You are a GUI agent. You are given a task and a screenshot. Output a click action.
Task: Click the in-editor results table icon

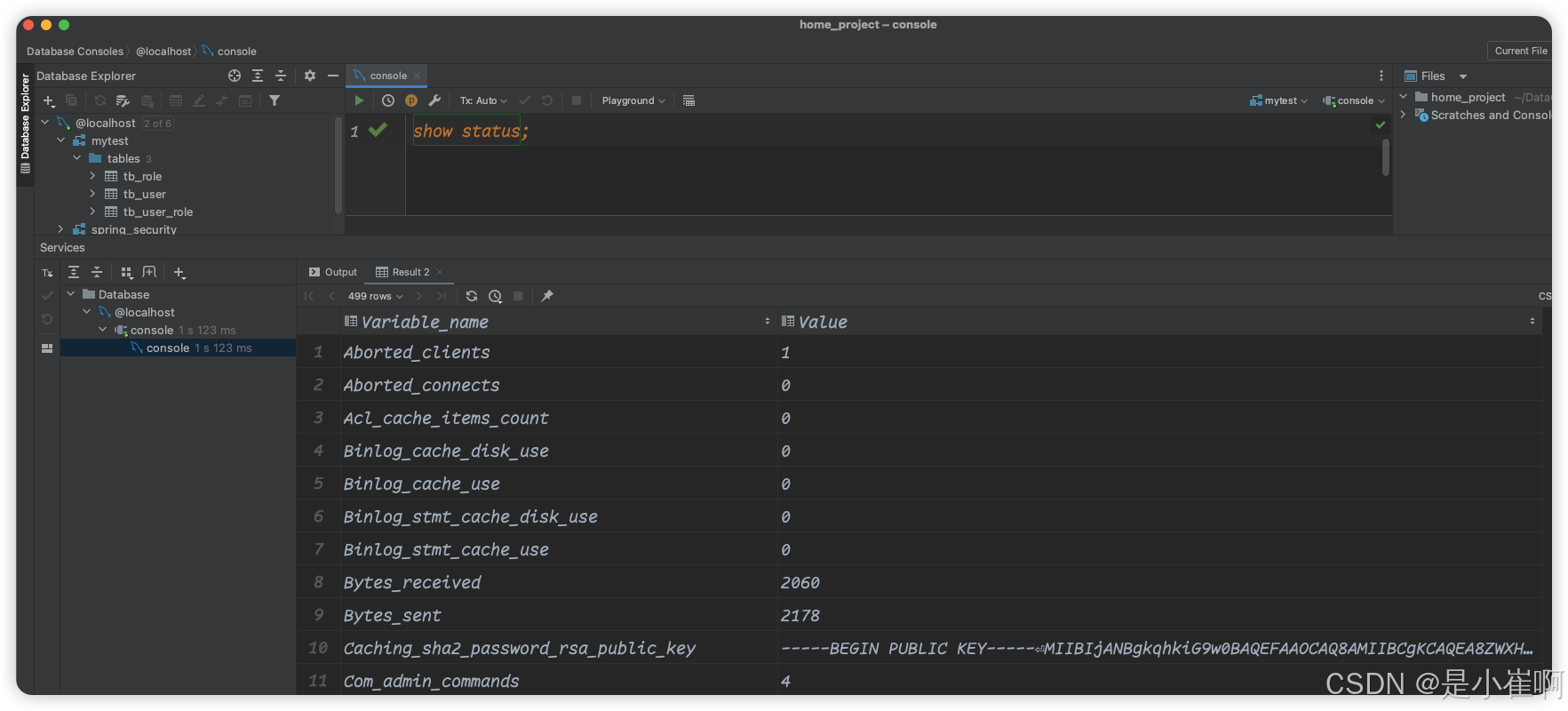point(688,100)
